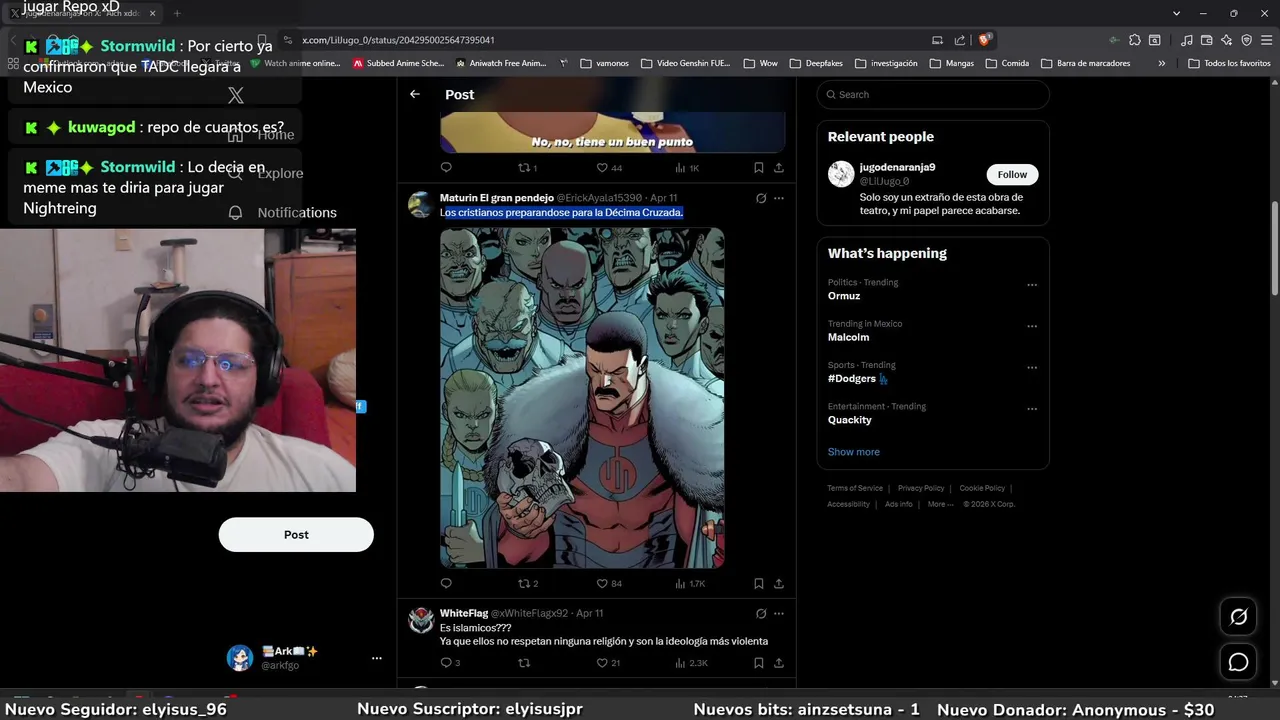Open floating Grok button at bottom right

pos(1238,617)
